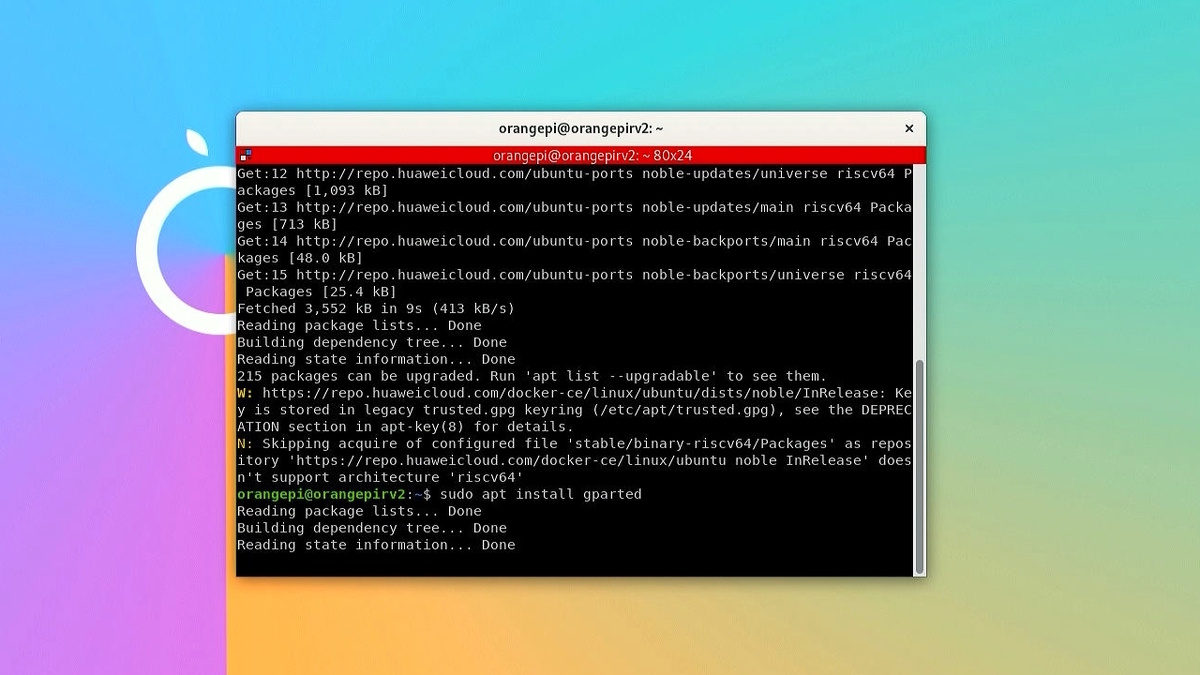Viewport: 1200px width, 675px height.
Task: Click the last 'Reading state information... Done' line
Action: click(376, 545)
